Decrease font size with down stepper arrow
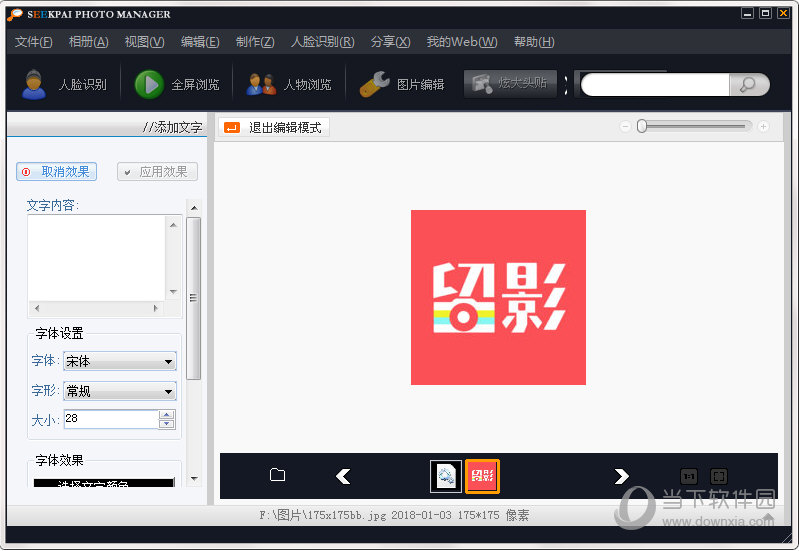 [167, 424]
